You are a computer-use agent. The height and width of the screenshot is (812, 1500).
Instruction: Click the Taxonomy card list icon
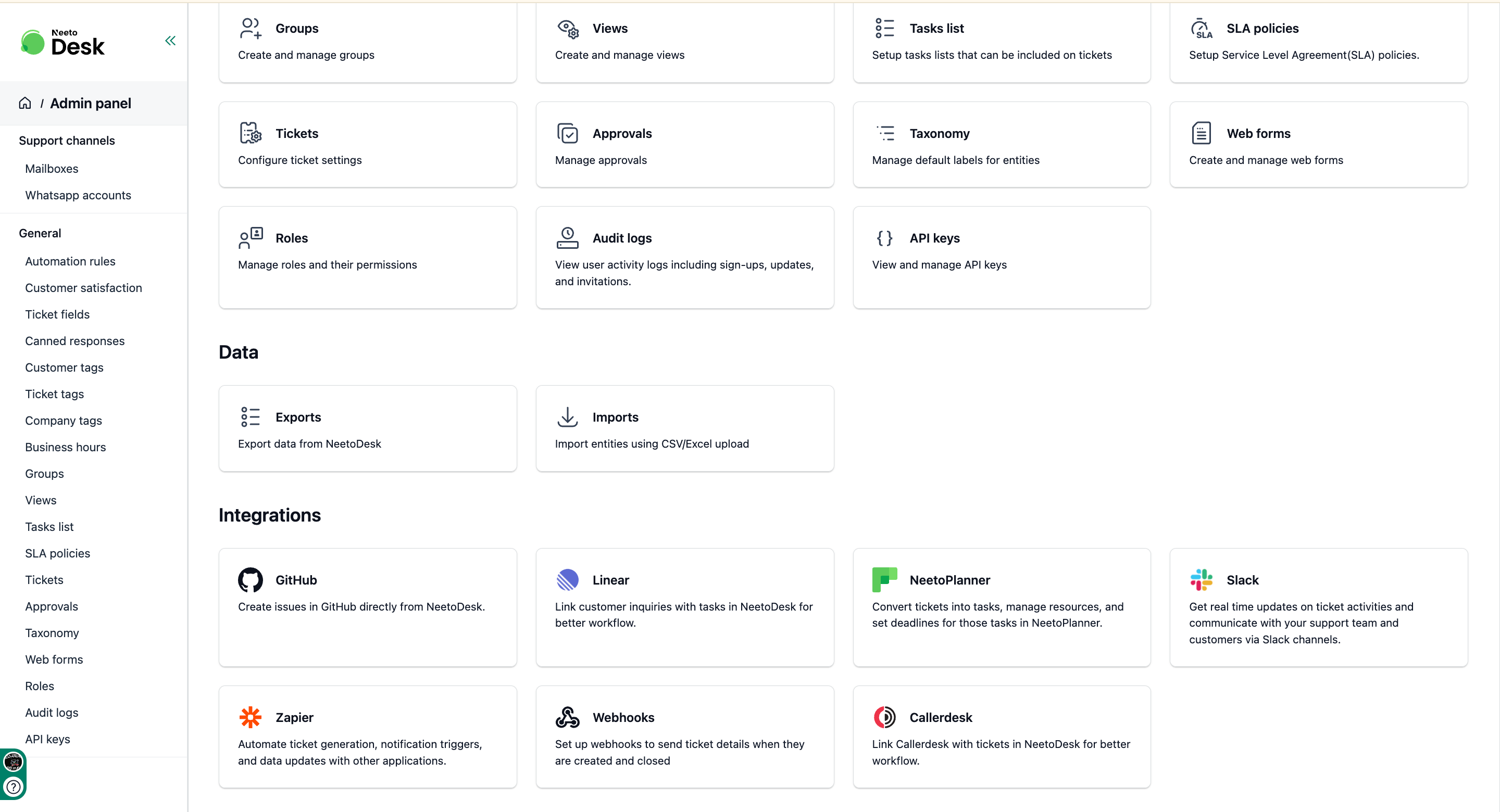tap(884, 133)
